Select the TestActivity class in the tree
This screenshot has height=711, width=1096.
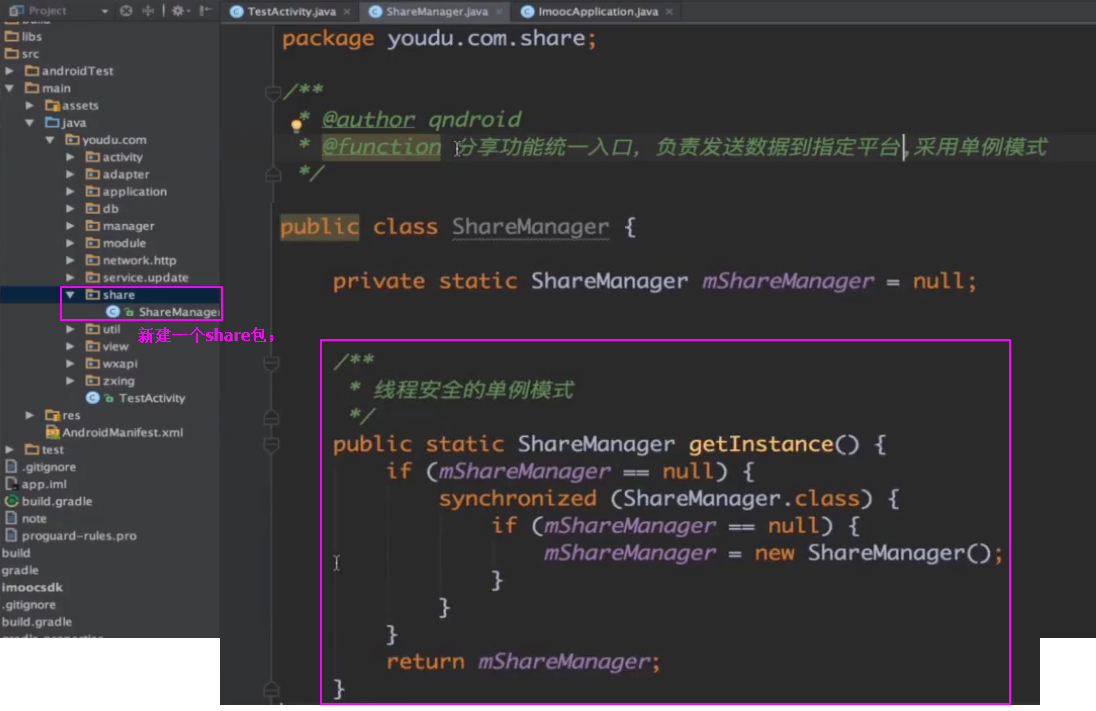(x=136, y=398)
